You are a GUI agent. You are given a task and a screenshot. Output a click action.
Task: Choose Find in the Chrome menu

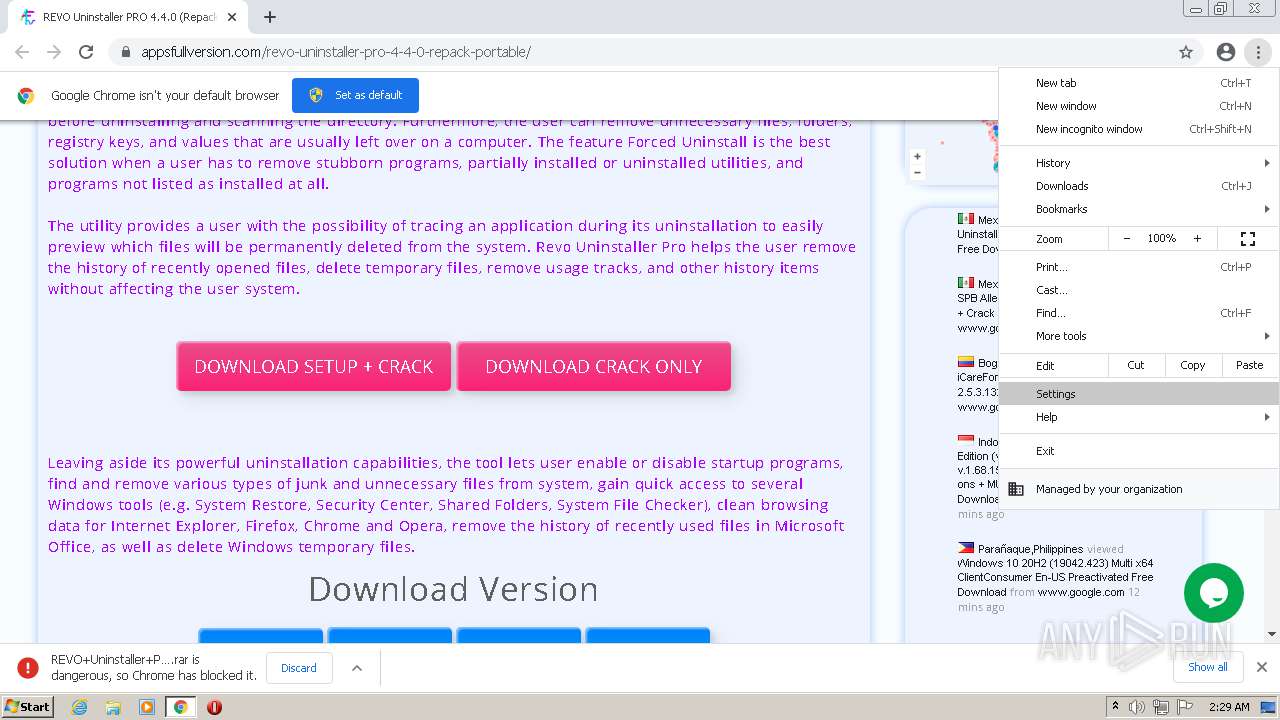pos(1139,313)
